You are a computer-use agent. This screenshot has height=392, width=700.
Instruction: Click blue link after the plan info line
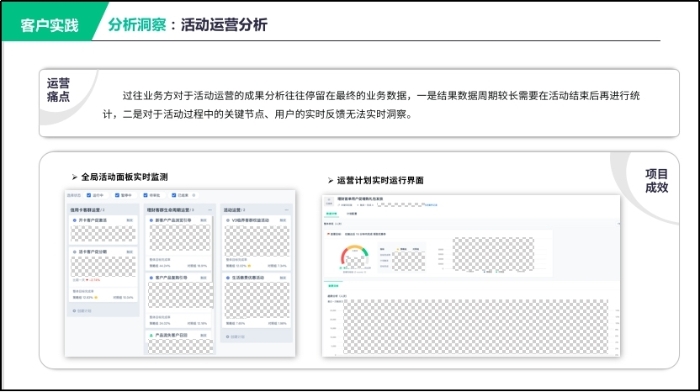[x=431, y=205]
